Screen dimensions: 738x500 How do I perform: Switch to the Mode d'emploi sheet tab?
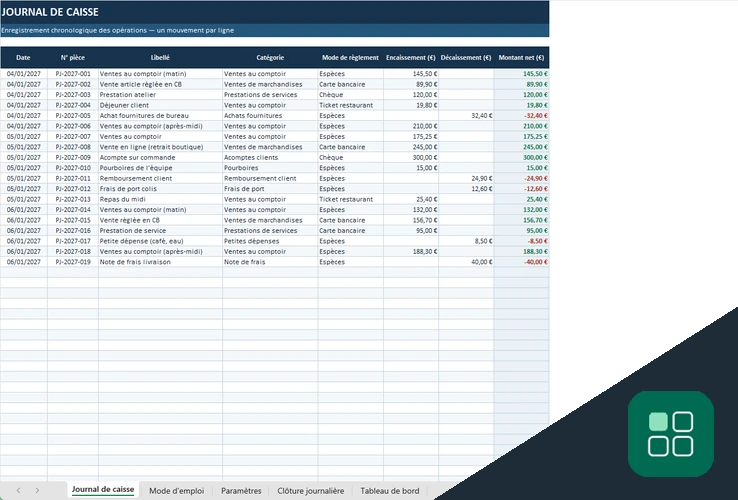tap(176, 491)
